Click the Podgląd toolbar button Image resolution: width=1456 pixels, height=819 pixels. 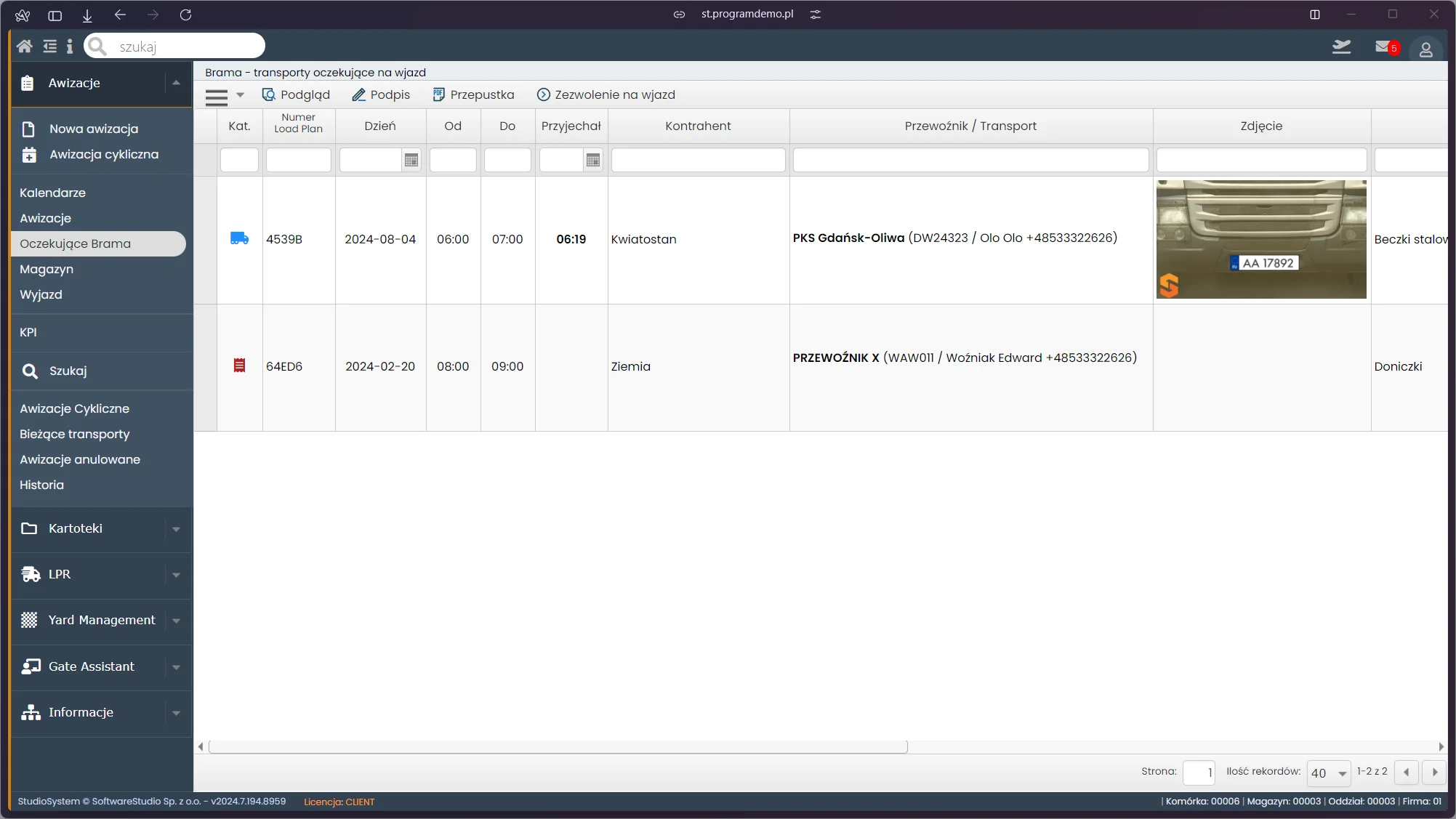[x=296, y=94]
